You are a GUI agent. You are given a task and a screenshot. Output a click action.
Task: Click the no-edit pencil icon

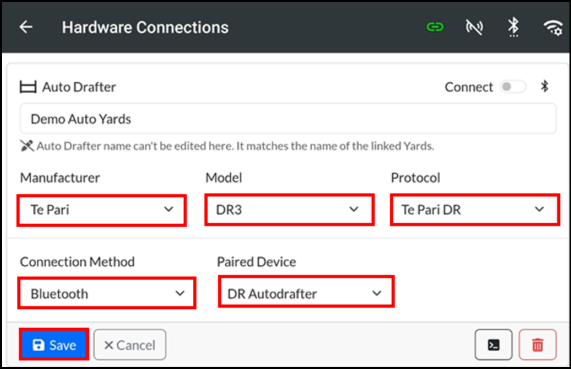click(27, 146)
